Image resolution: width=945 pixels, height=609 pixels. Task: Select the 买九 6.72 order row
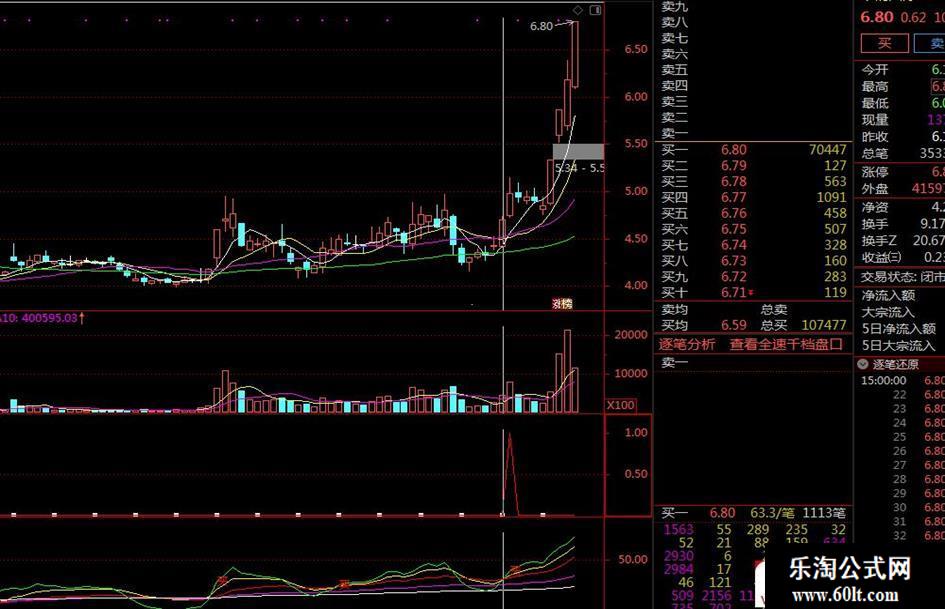(753, 277)
